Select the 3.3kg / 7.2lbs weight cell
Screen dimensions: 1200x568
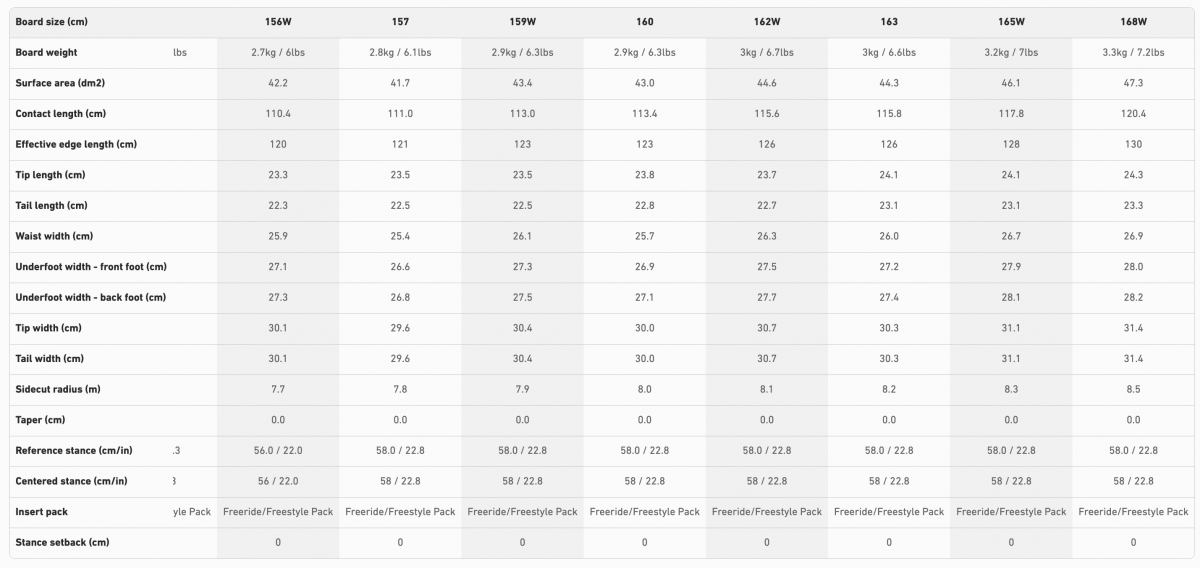tap(1133, 53)
